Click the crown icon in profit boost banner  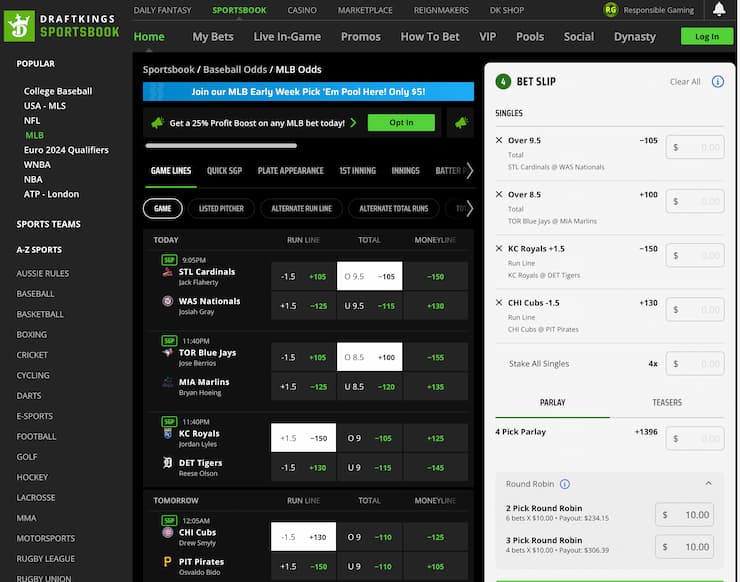point(158,123)
